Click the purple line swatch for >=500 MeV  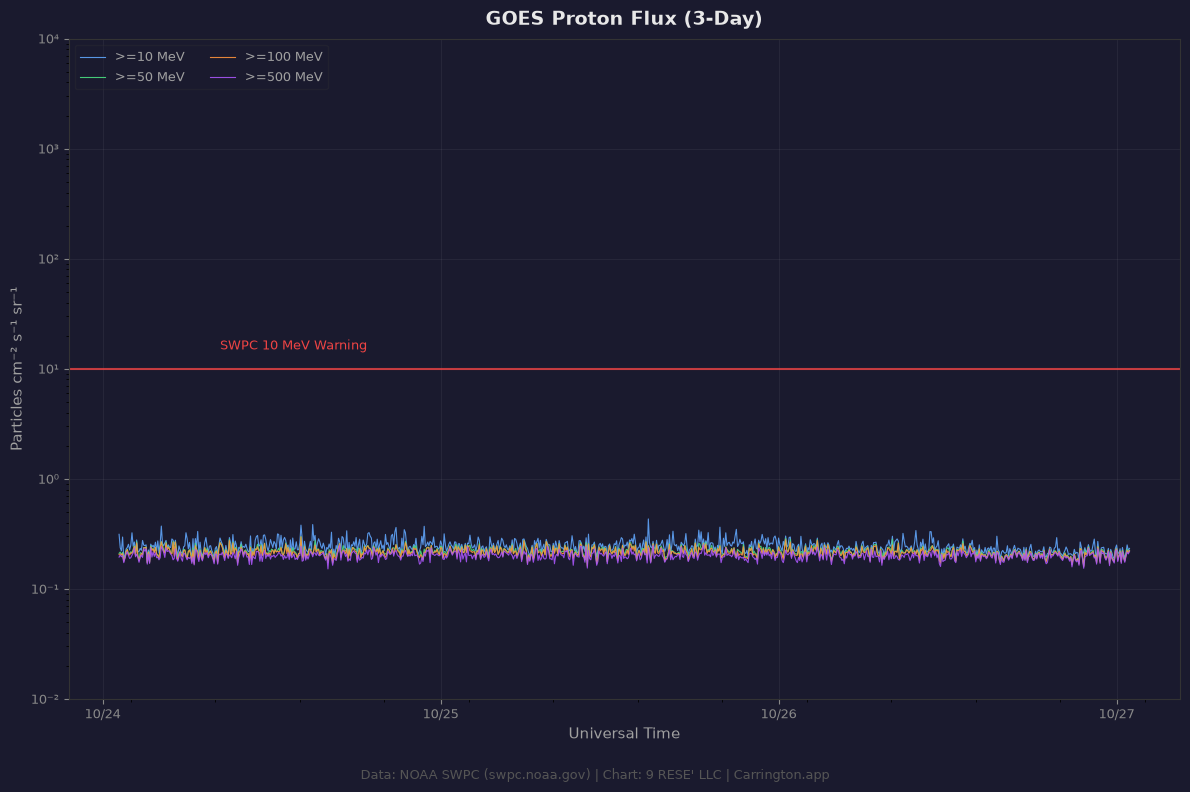[x=223, y=77]
